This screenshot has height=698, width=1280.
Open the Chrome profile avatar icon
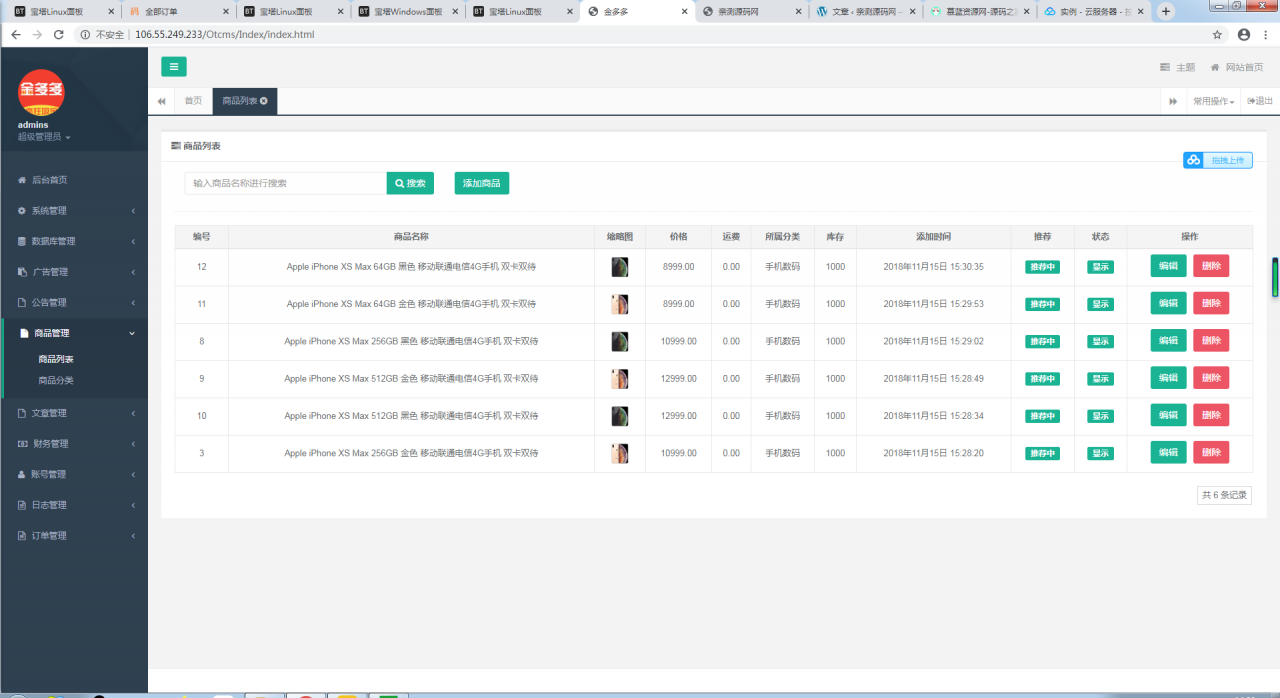(1244, 34)
